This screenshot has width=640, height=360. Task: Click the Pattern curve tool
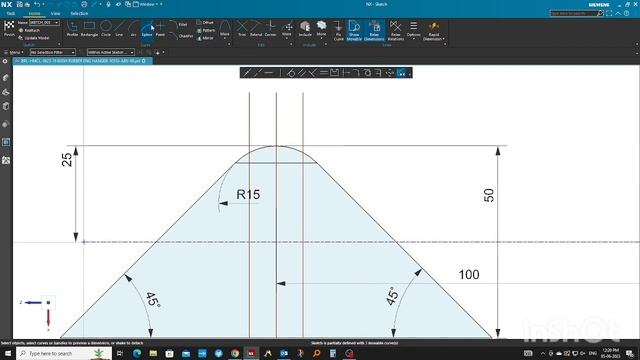tap(206, 30)
